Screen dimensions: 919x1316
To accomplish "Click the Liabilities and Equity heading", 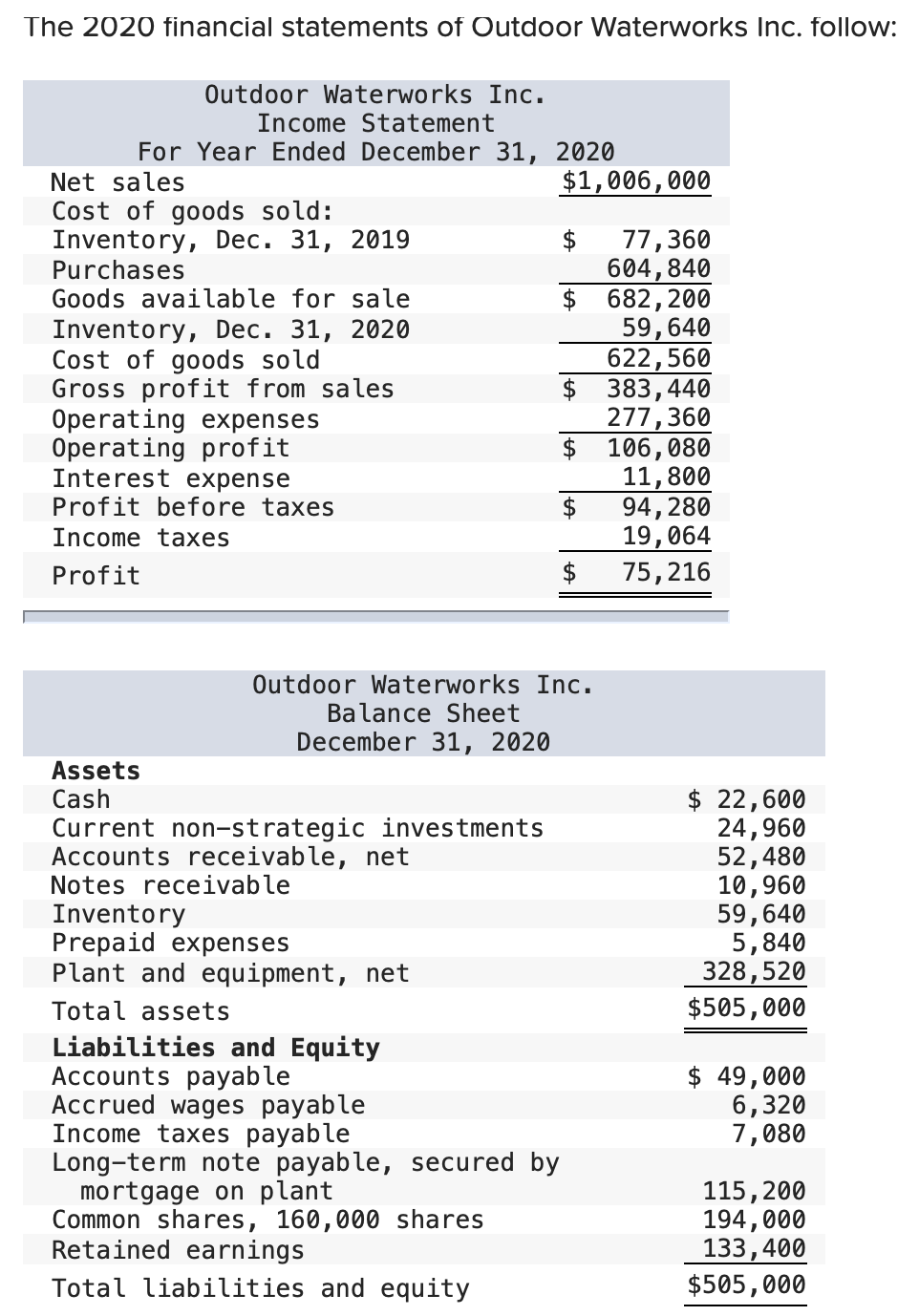I will (215, 1047).
